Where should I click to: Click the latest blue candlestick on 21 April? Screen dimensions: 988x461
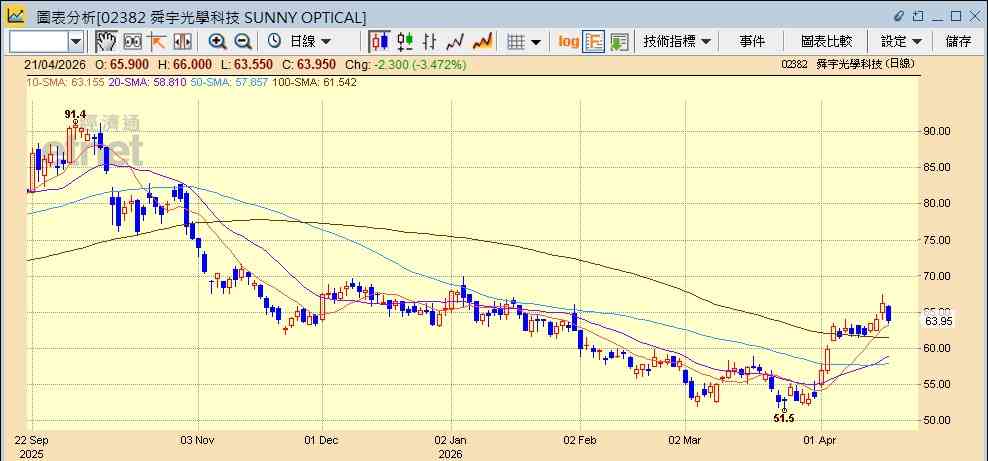(888, 314)
